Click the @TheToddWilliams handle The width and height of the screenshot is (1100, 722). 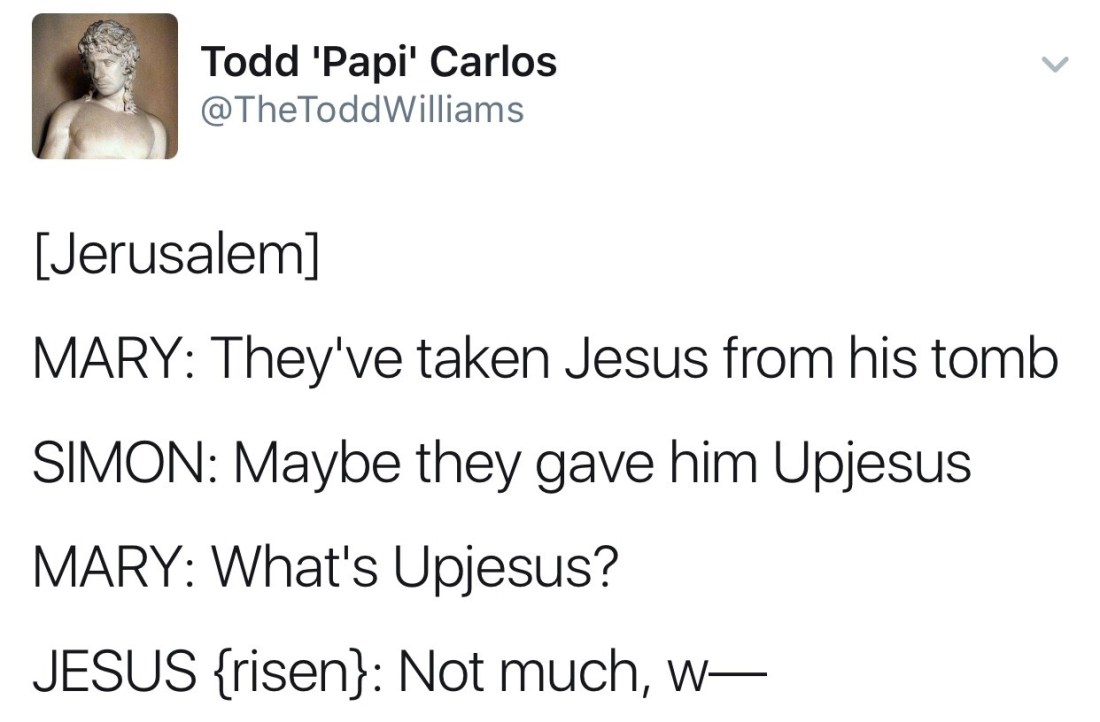pos(362,108)
